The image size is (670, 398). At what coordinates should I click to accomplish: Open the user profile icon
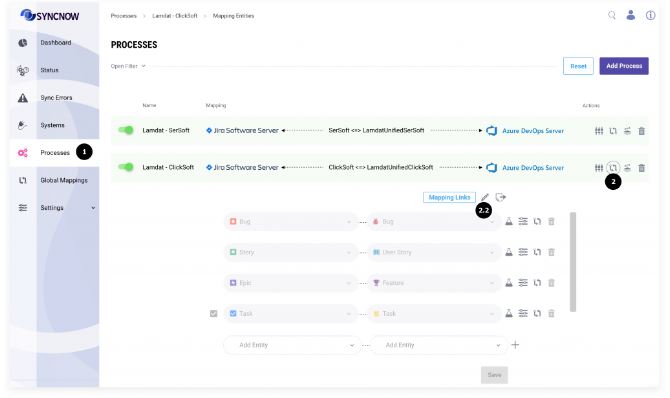631,15
